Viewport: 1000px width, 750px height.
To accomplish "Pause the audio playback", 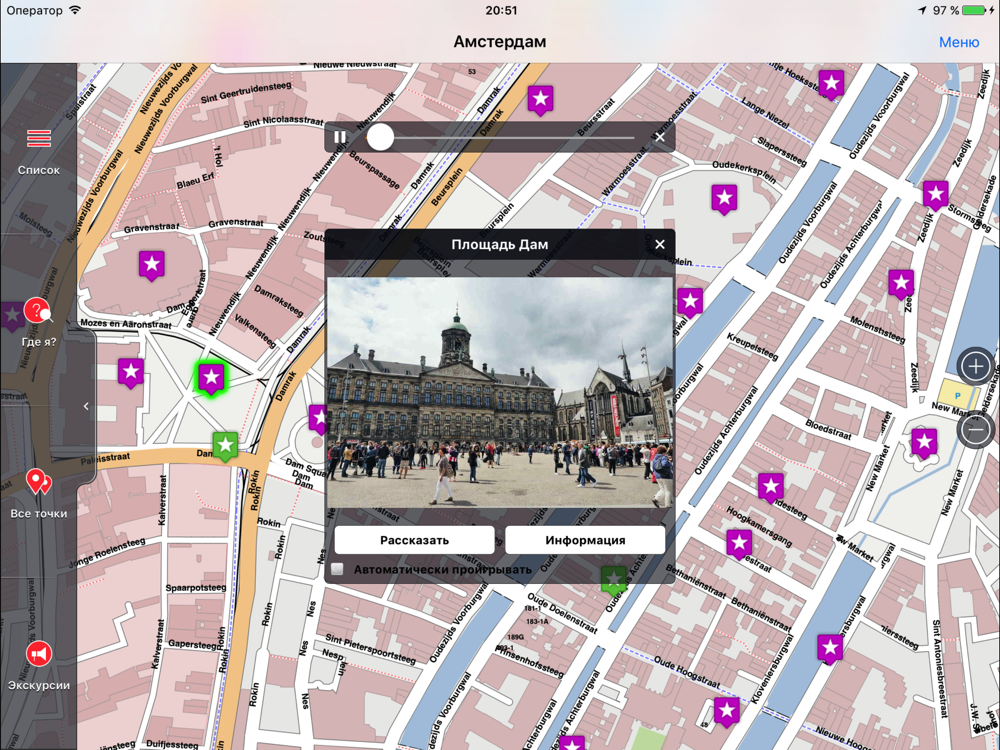I will [x=340, y=137].
